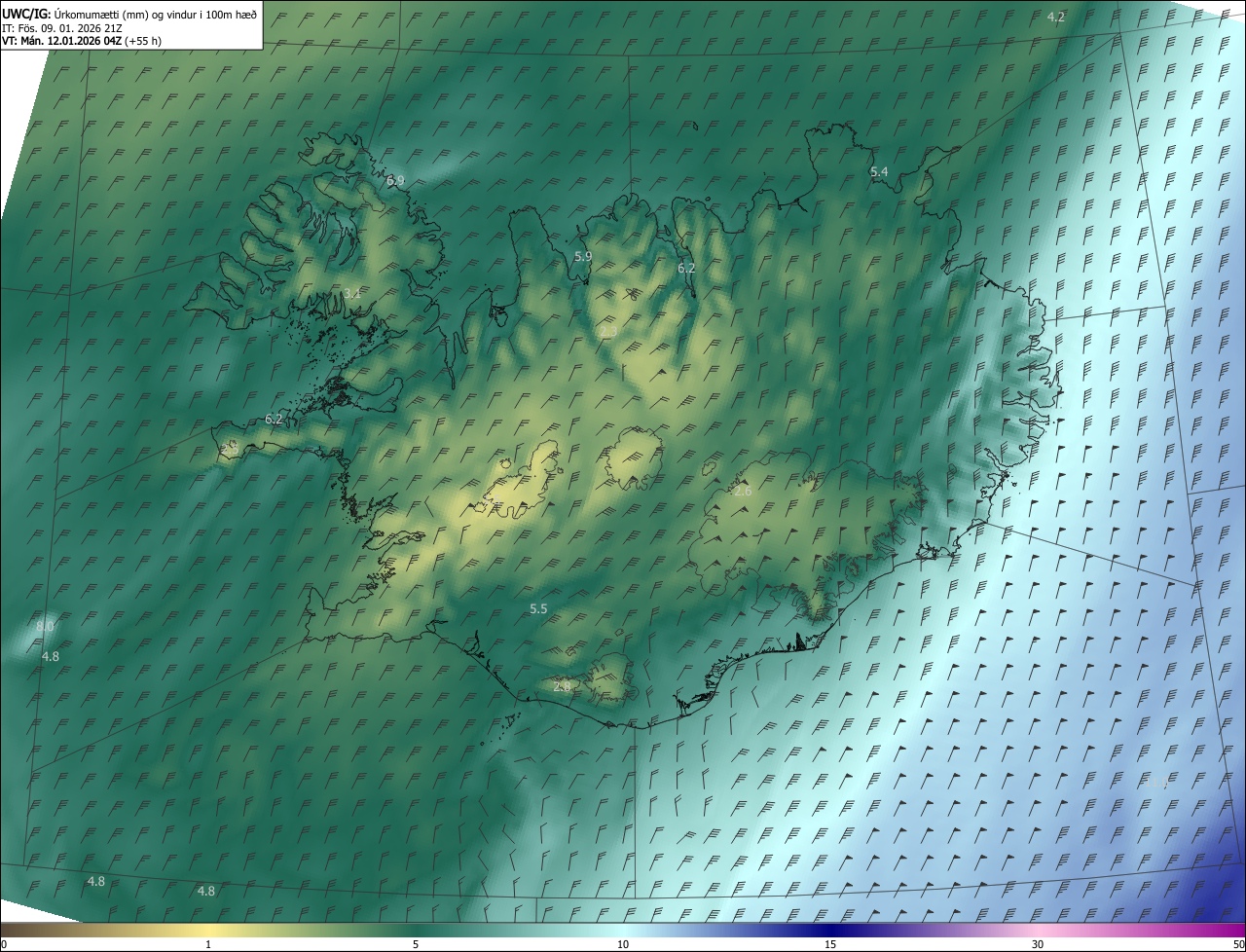1246x952 pixels.
Task: Select the colorbar tick label "15"
Action: [x=830, y=944]
